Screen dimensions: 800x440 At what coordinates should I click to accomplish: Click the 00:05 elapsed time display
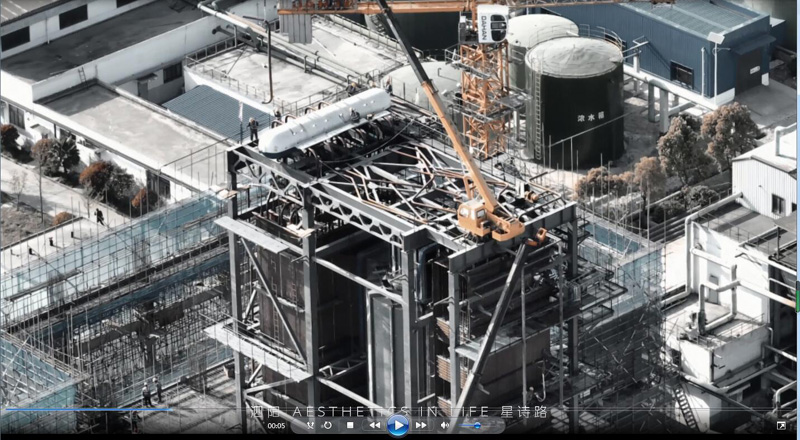click(276, 425)
